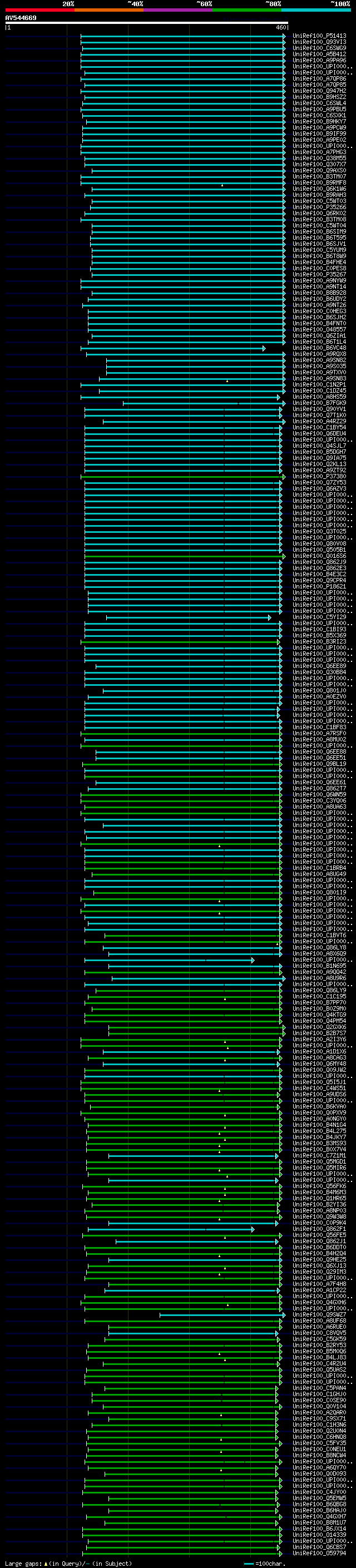Select label UniRef100_Q5UAS2

(319, 1369)
